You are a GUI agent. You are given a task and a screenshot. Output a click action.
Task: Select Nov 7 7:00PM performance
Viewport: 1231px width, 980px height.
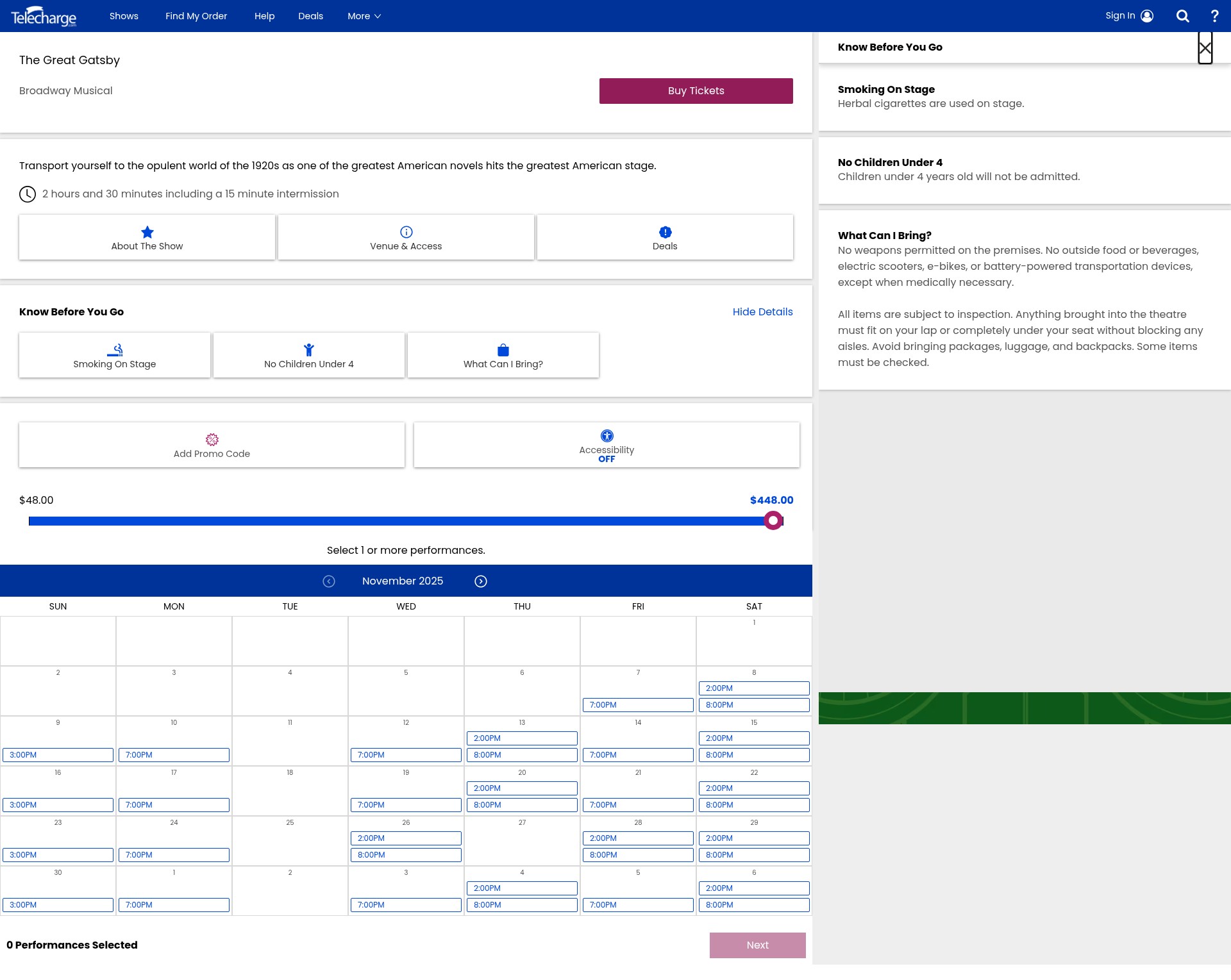[638, 705]
